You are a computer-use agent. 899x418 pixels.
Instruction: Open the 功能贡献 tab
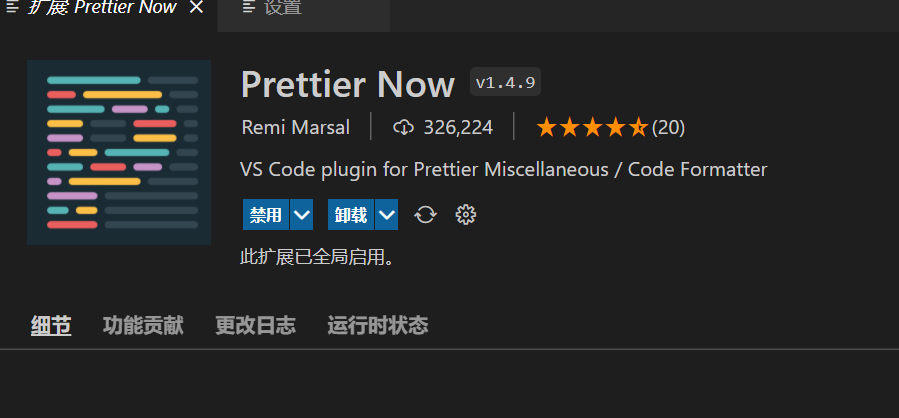(x=143, y=326)
